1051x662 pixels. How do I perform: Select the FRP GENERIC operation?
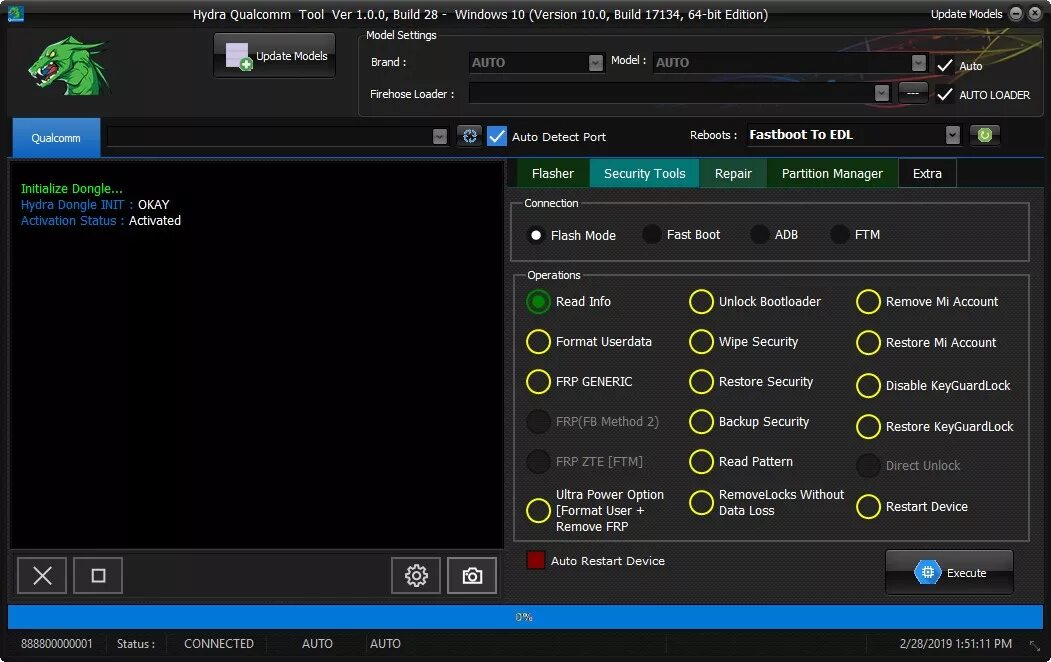538,382
